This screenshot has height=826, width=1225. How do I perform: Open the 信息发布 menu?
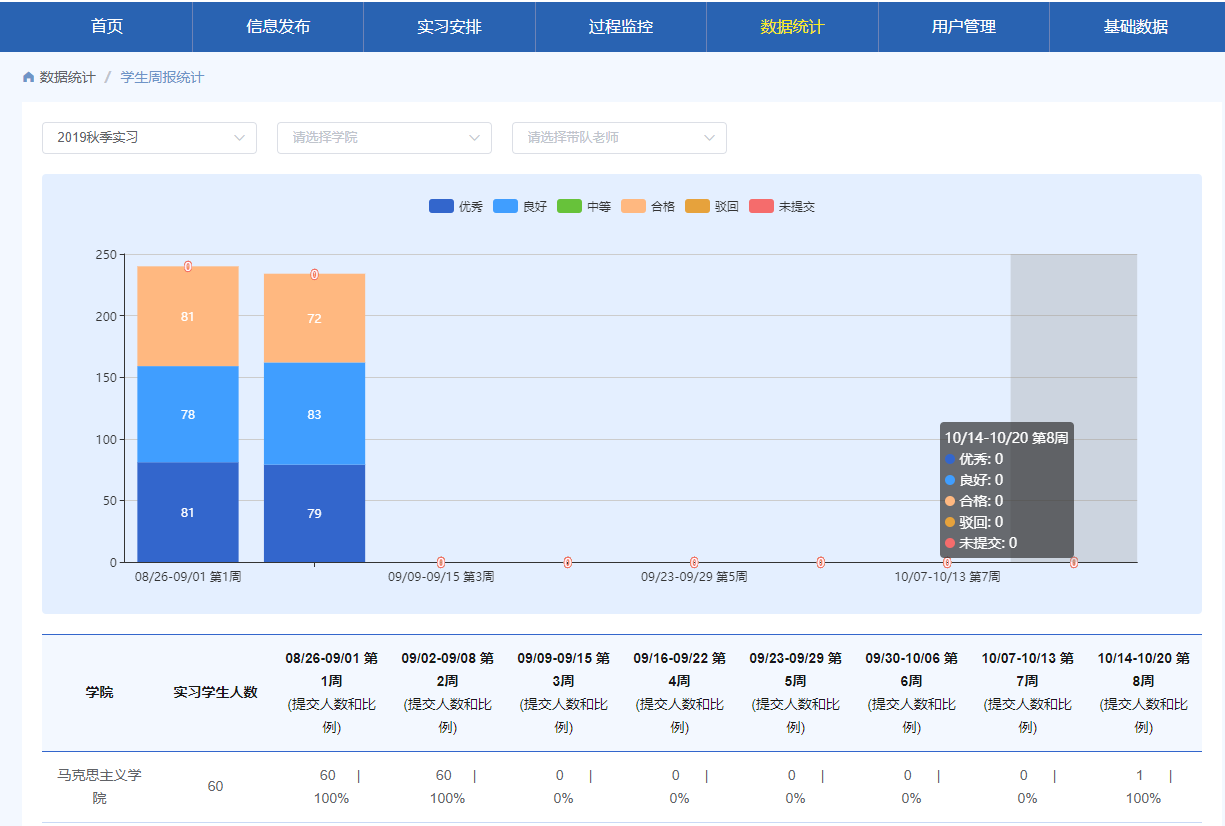click(x=278, y=27)
